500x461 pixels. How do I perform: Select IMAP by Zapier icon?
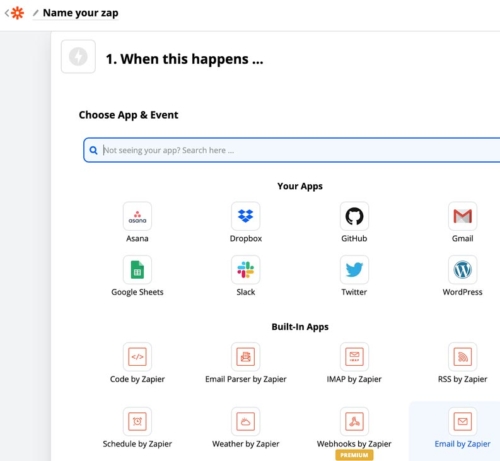[354, 357]
